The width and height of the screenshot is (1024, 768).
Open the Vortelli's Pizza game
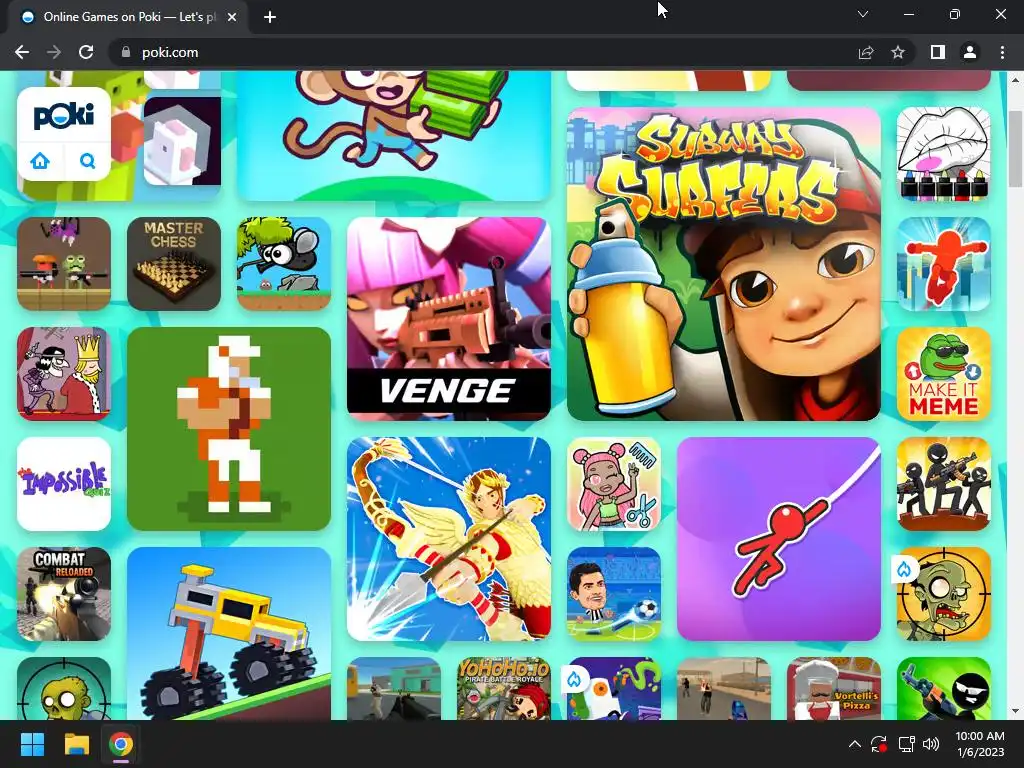coord(834,688)
